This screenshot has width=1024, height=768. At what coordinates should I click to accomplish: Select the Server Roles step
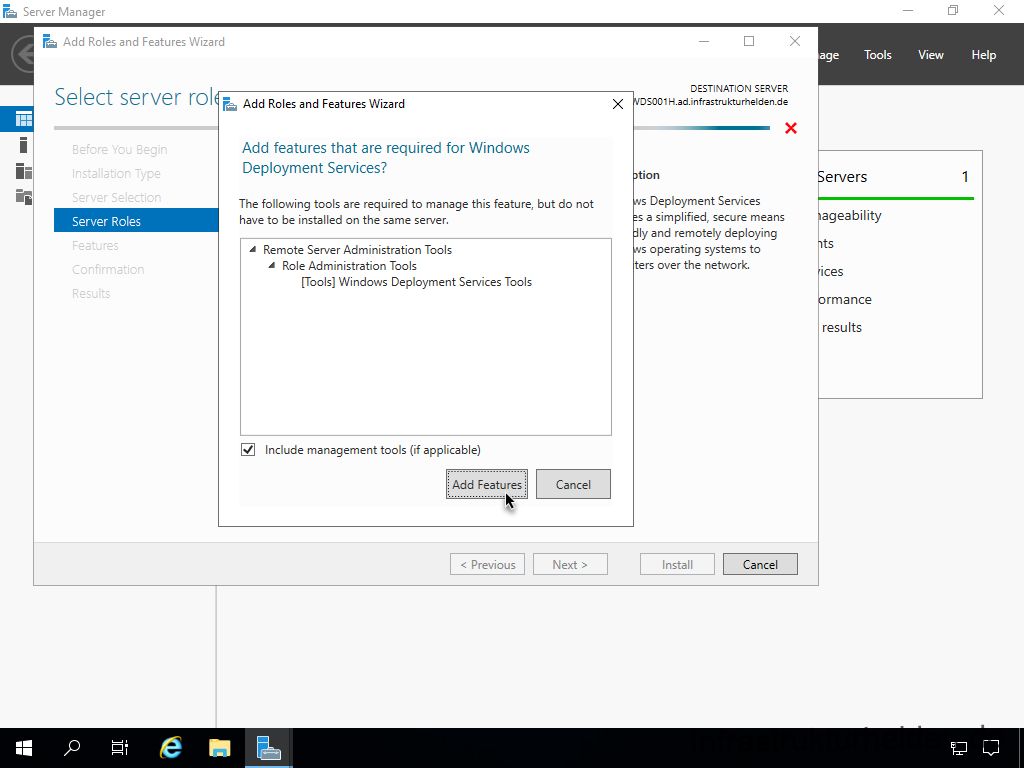point(136,221)
